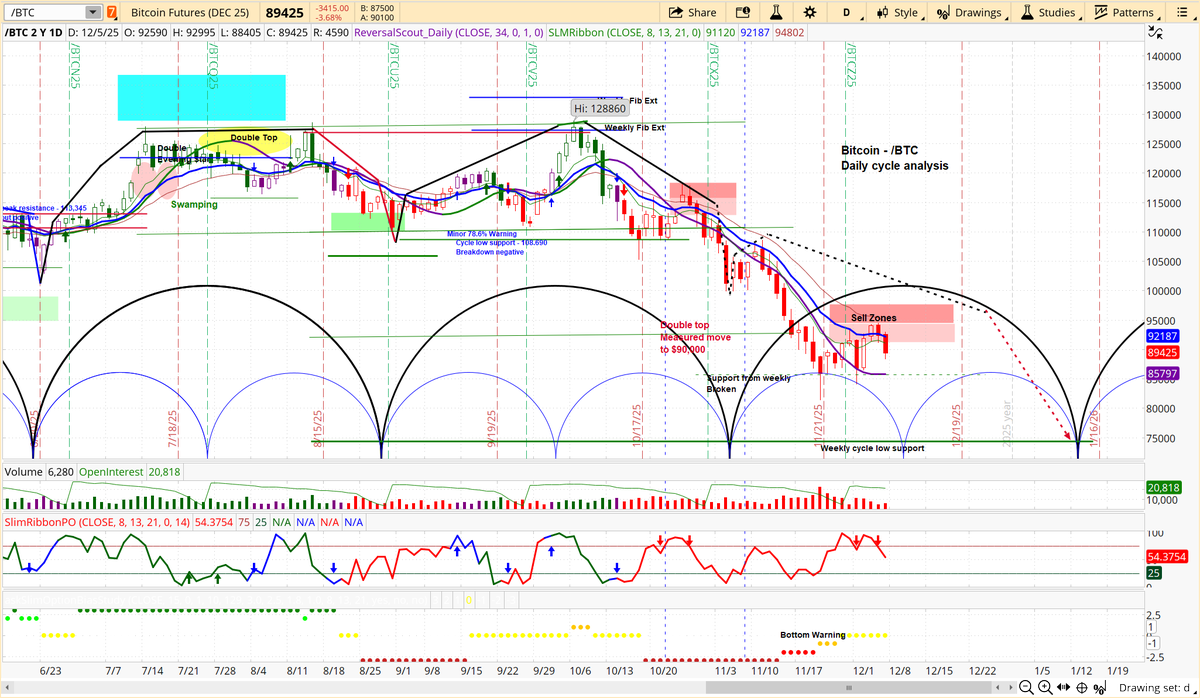Open the D timeframe dropdown

coord(846,13)
